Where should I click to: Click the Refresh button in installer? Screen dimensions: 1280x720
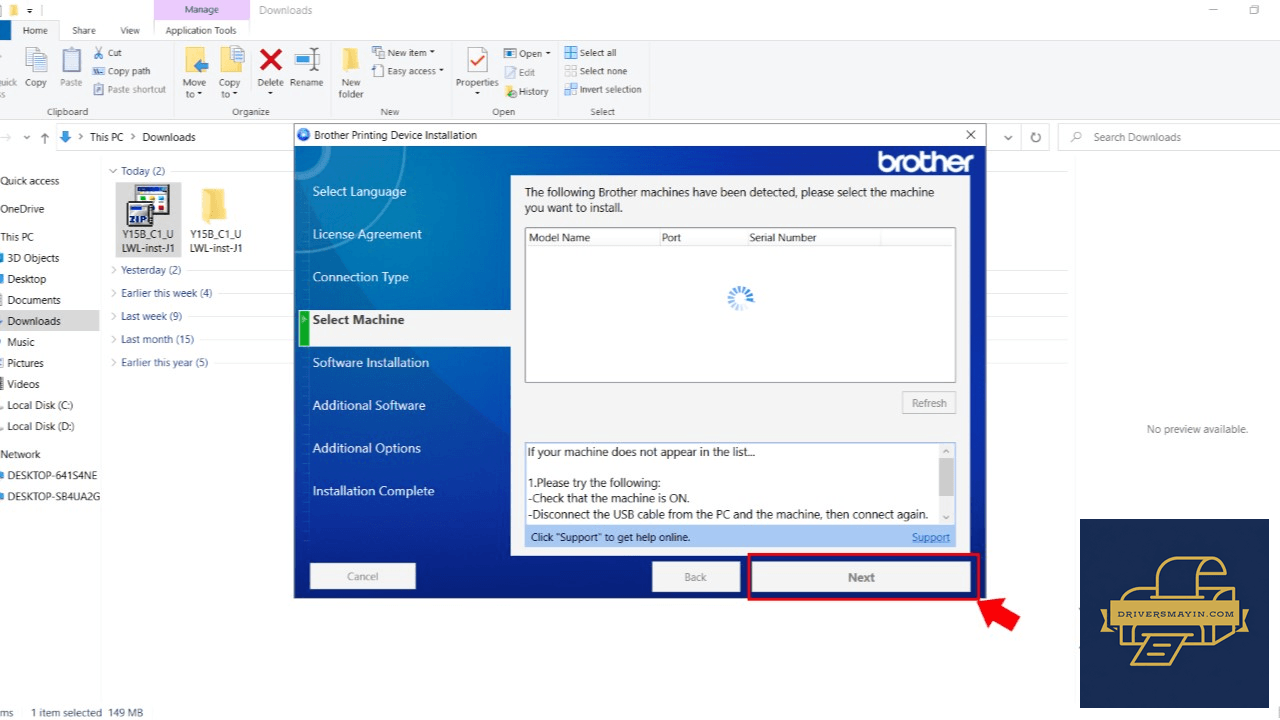[x=929, y=403]
